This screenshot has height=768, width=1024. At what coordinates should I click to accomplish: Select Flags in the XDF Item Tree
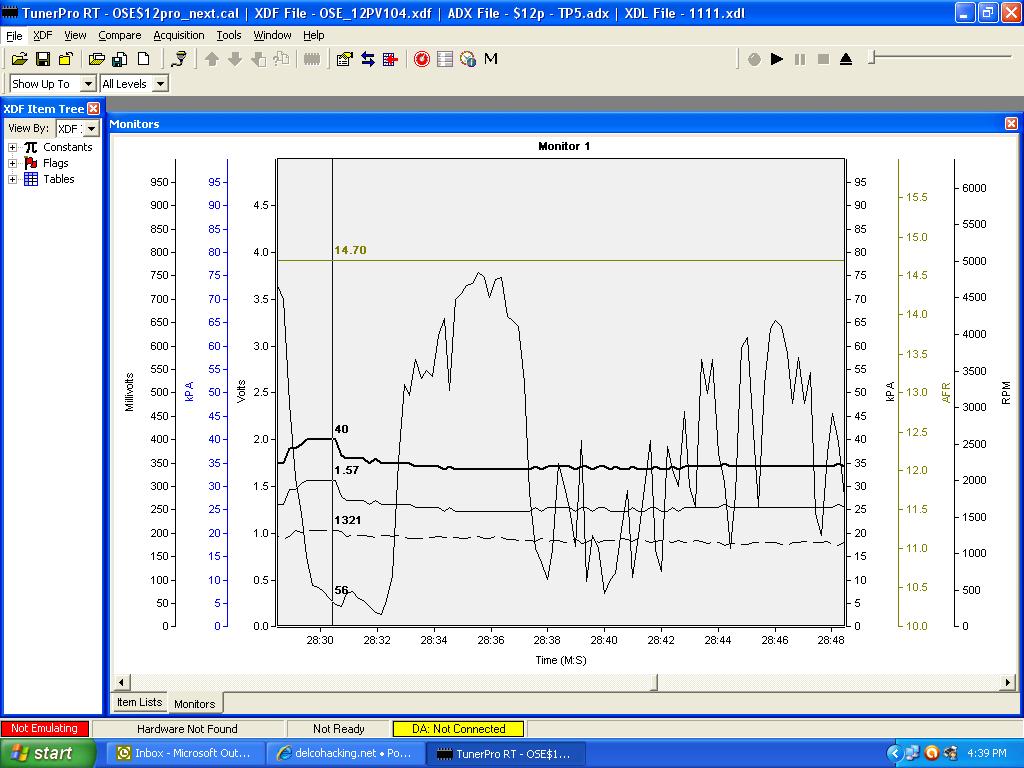[x=56, y=163]
